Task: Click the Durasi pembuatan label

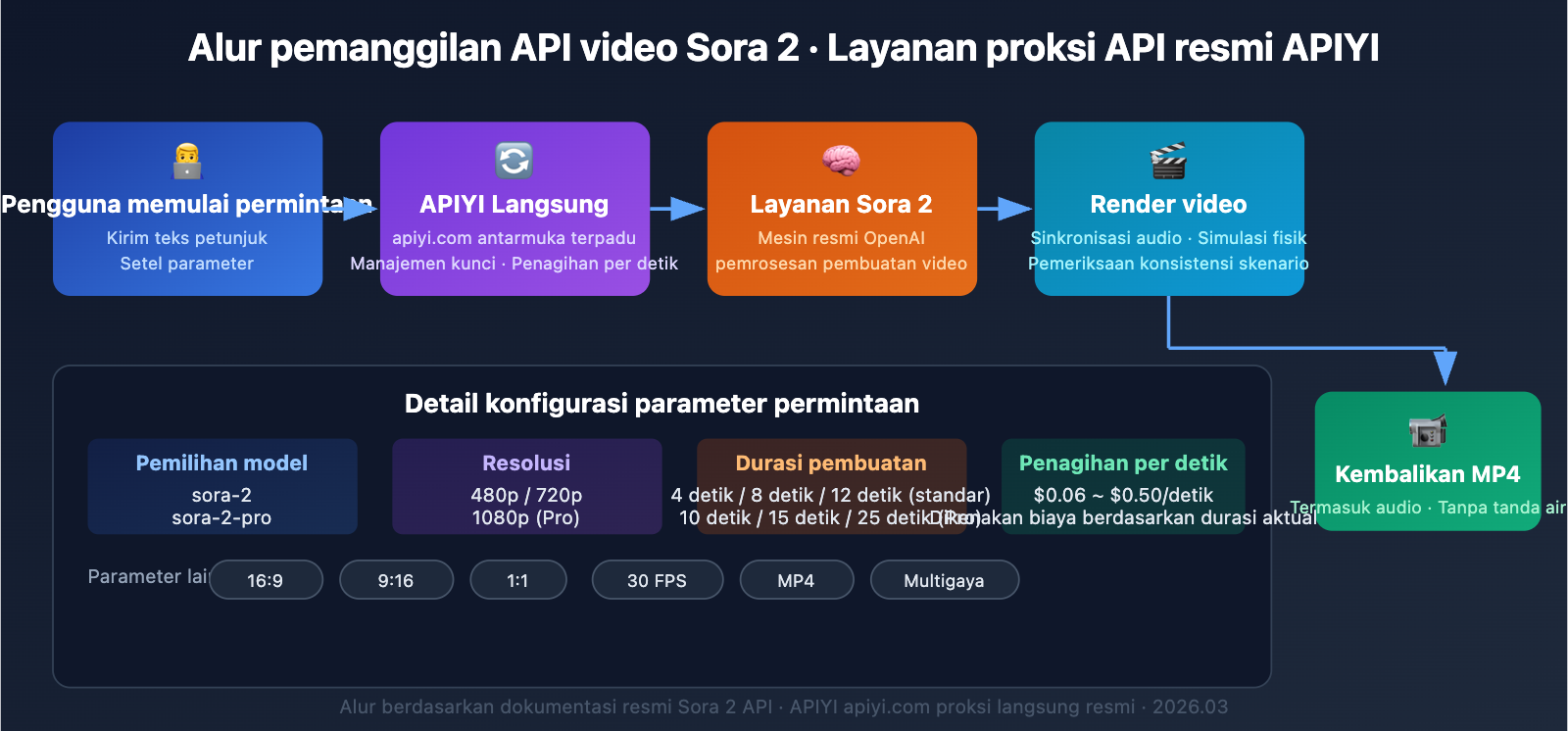Action: tap(831, 463)
